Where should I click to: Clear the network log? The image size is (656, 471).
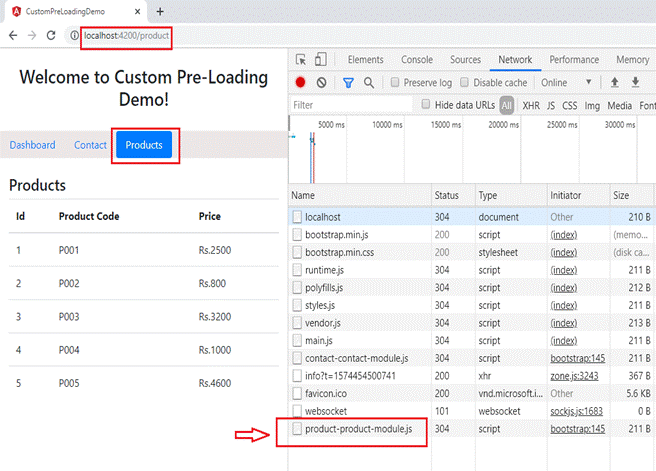point(321,82)
